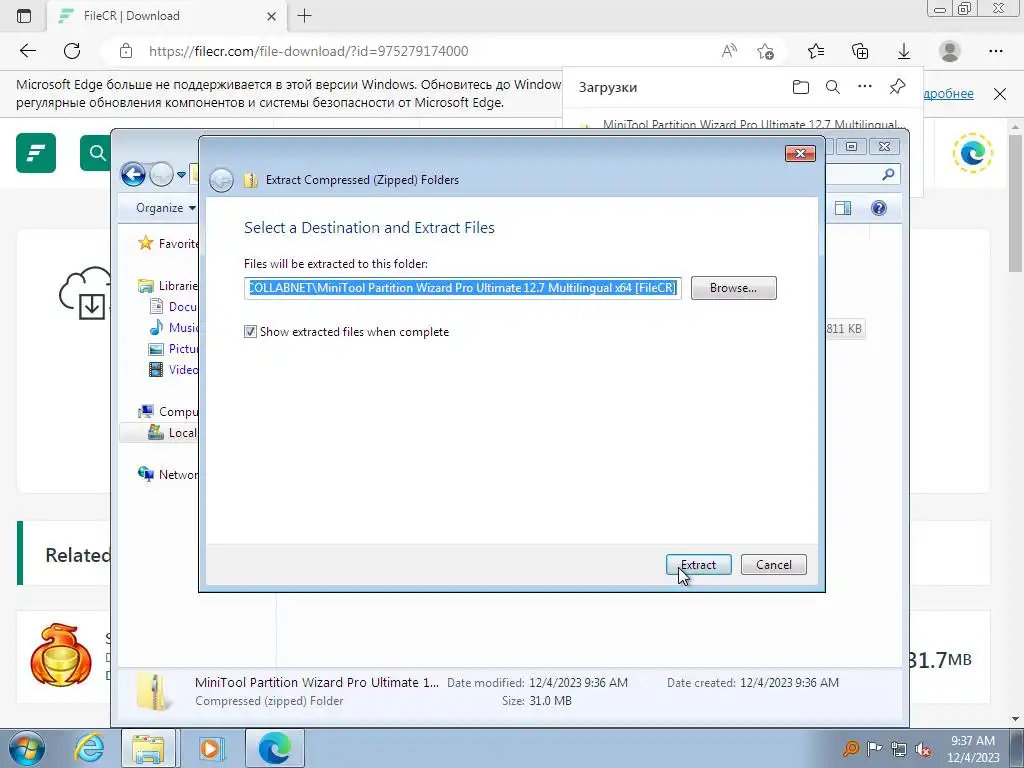Click the Read aloud icon in address bar
The image size is (1024, 768).
pos(729,51)
